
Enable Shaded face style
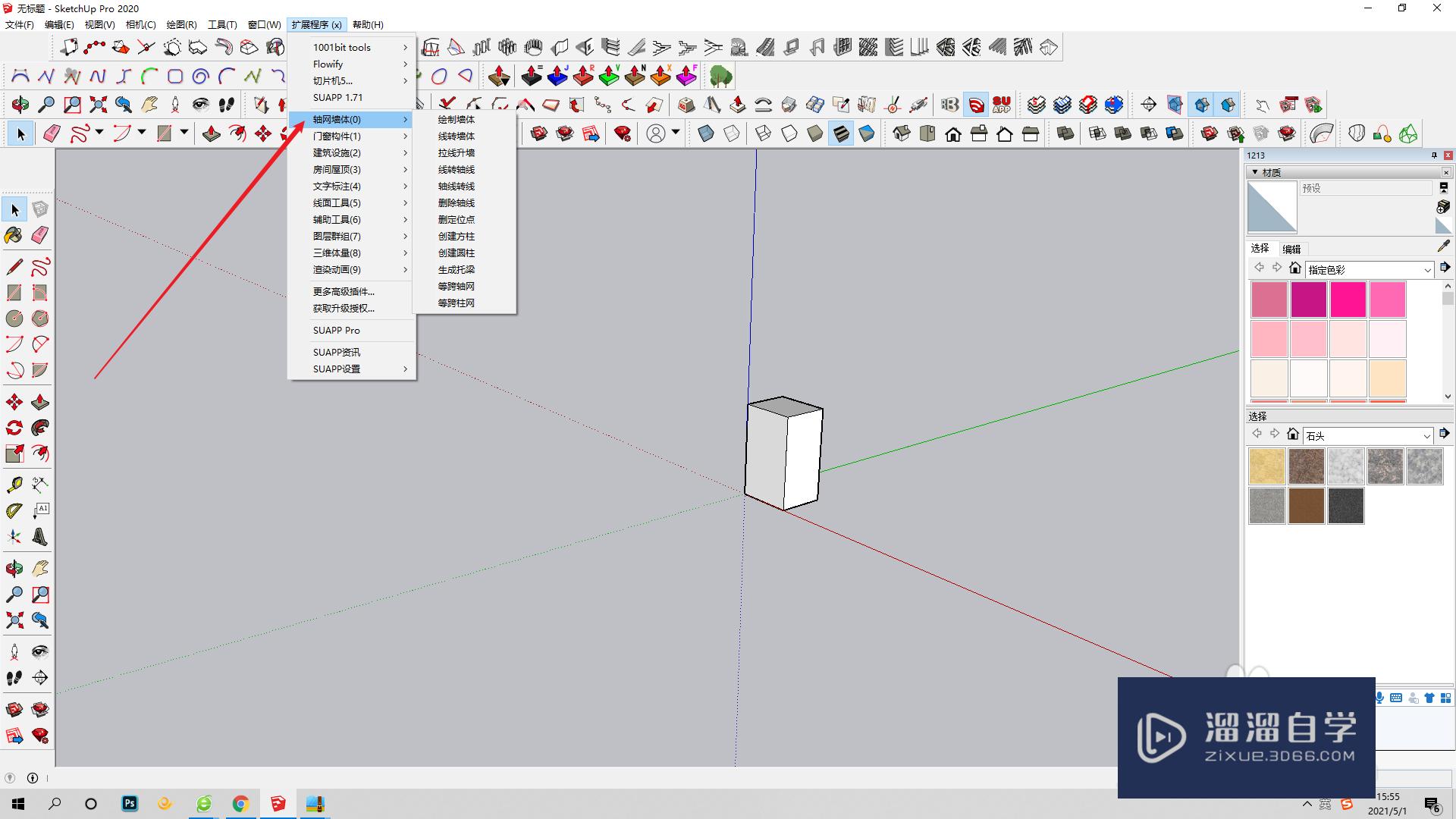(815, 134)
